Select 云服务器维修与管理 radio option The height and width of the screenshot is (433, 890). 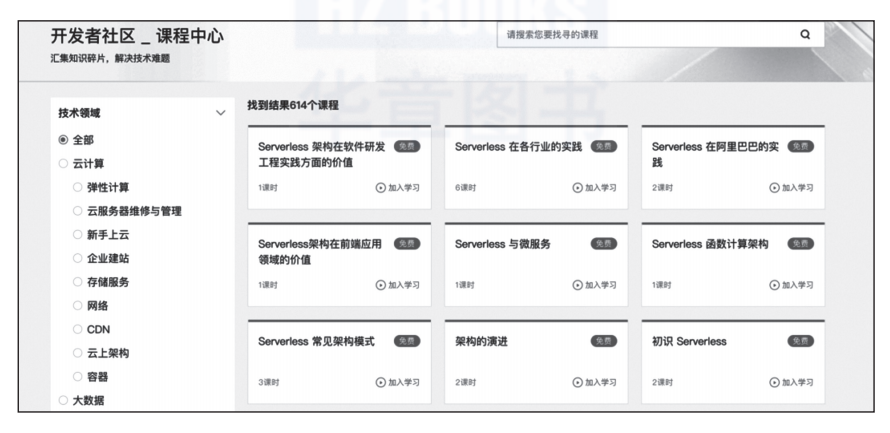(78, 211)
